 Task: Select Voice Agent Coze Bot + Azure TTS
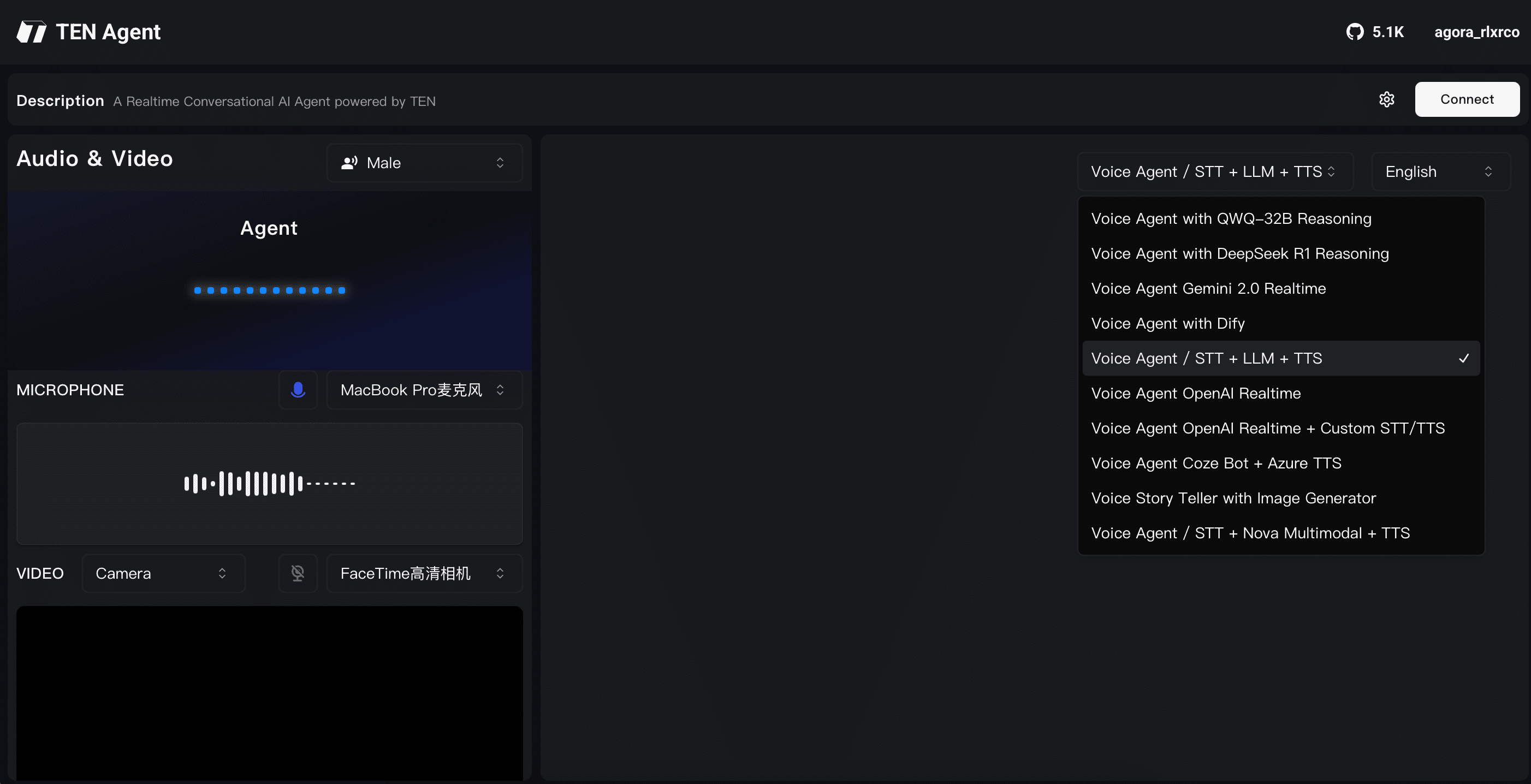point(1281,463)
